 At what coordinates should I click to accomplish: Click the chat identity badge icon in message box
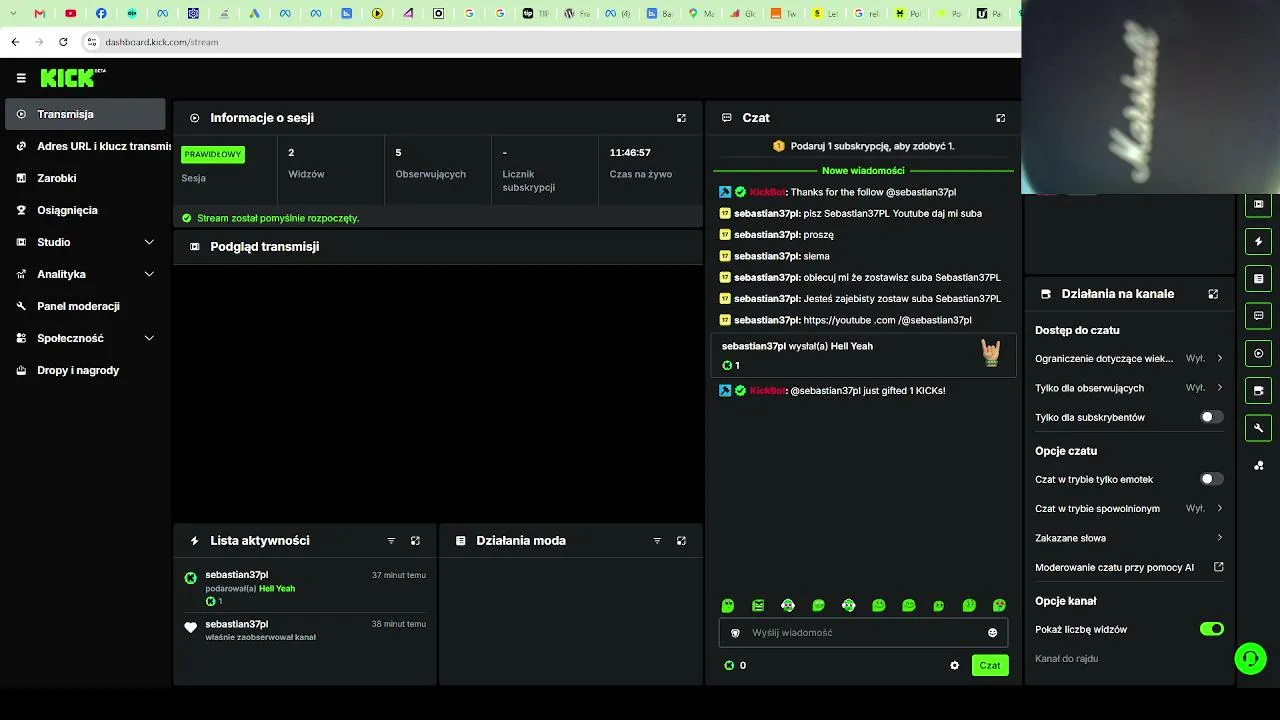(736, 633)
